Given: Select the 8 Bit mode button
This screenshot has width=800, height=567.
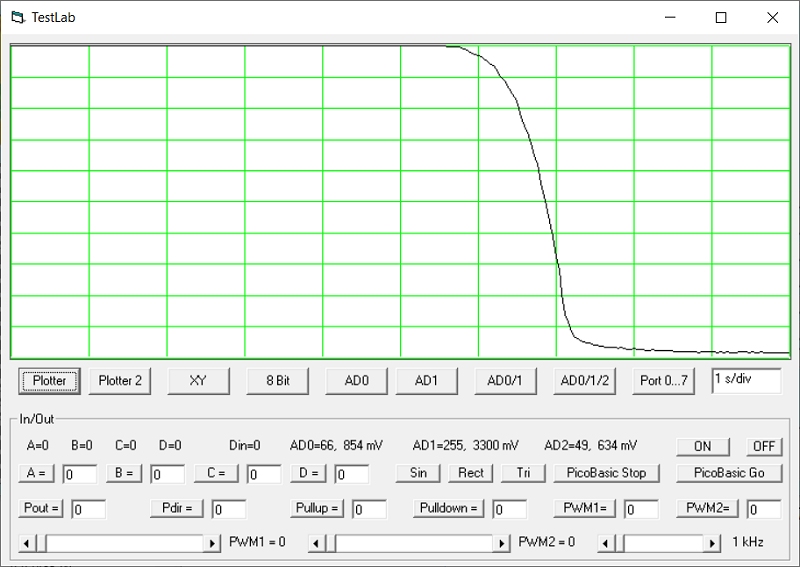Looking at the screenshot, I should (277, 381).
